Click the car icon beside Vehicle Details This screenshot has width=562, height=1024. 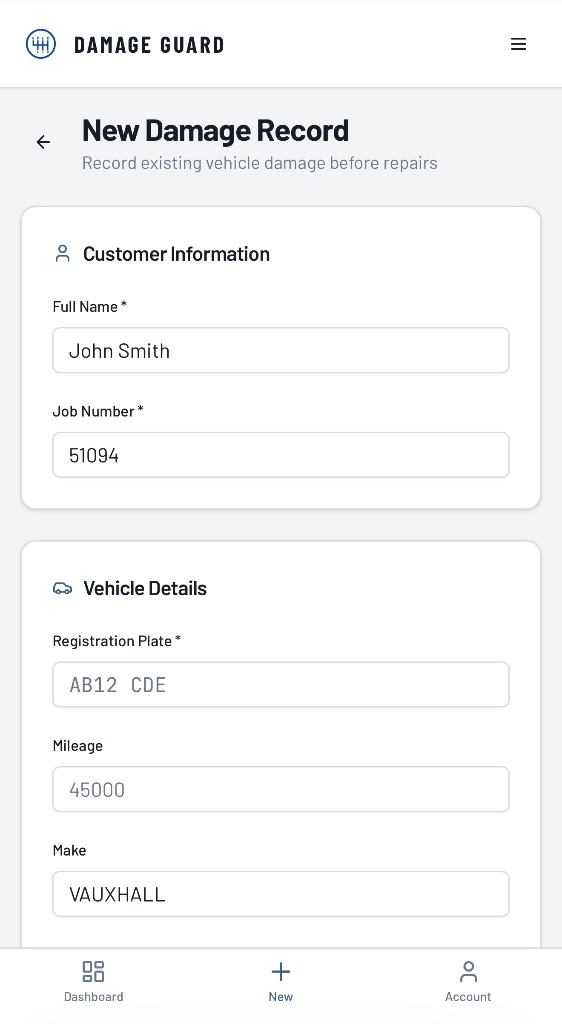pos(63,588)
